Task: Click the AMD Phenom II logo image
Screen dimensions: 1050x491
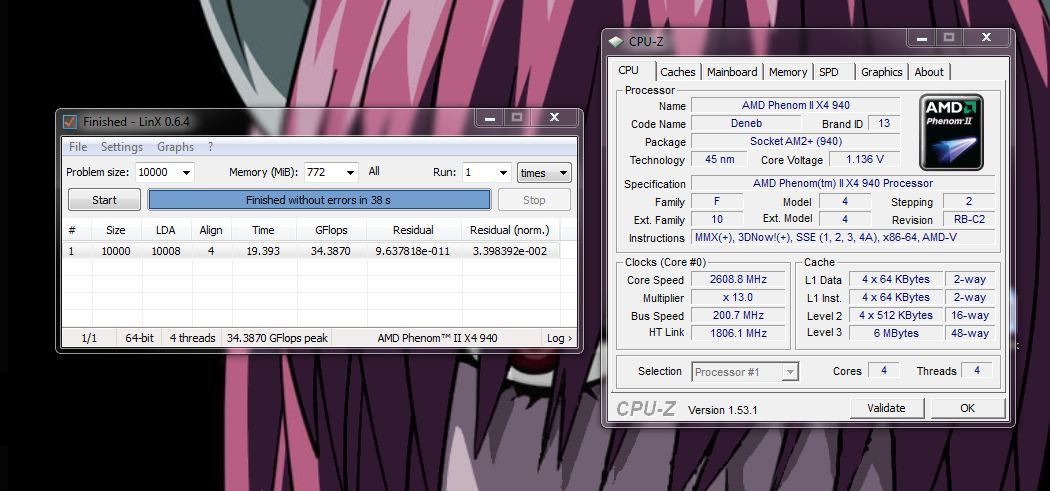Action: click(x=951, y=132)
